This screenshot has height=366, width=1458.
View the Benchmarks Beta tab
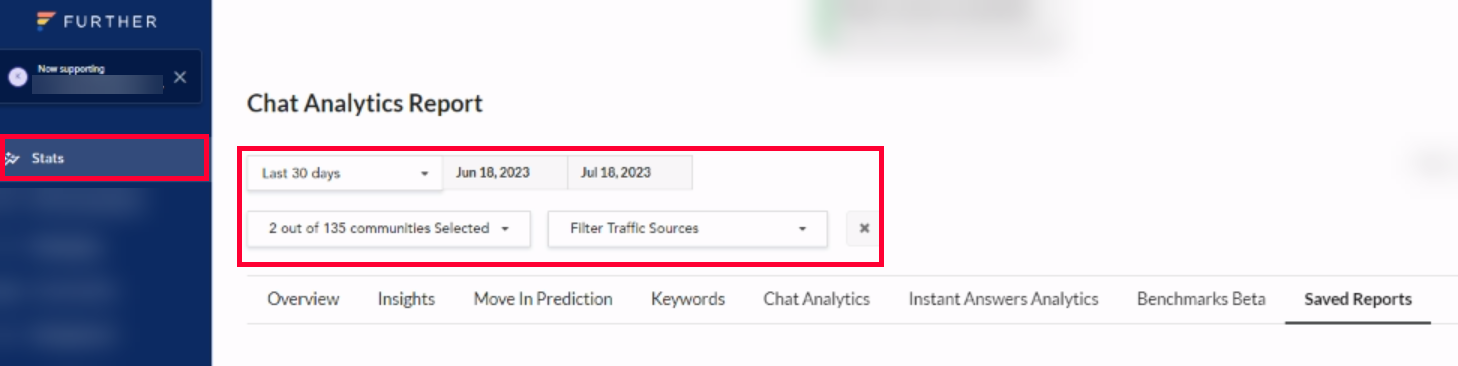click(x=1201, y=299)
